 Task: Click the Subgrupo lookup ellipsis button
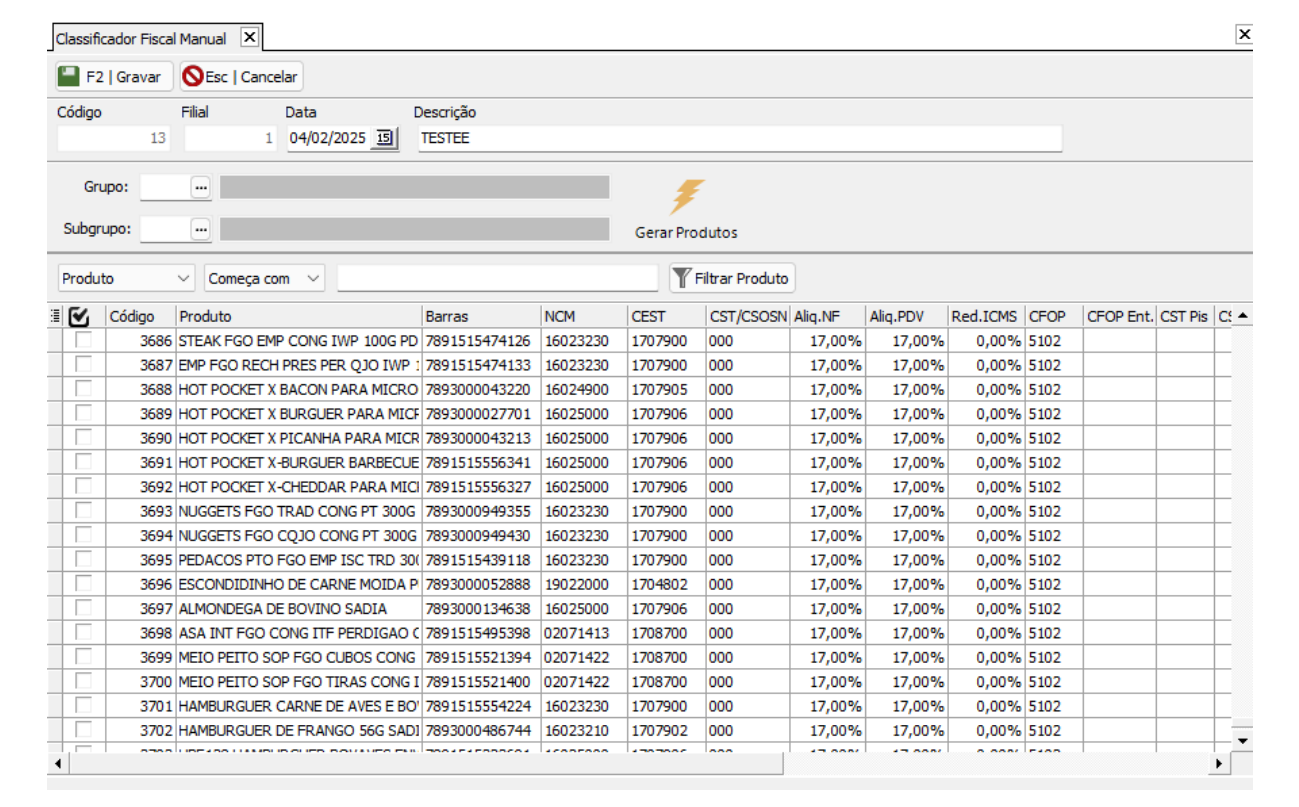coord(201,229)
